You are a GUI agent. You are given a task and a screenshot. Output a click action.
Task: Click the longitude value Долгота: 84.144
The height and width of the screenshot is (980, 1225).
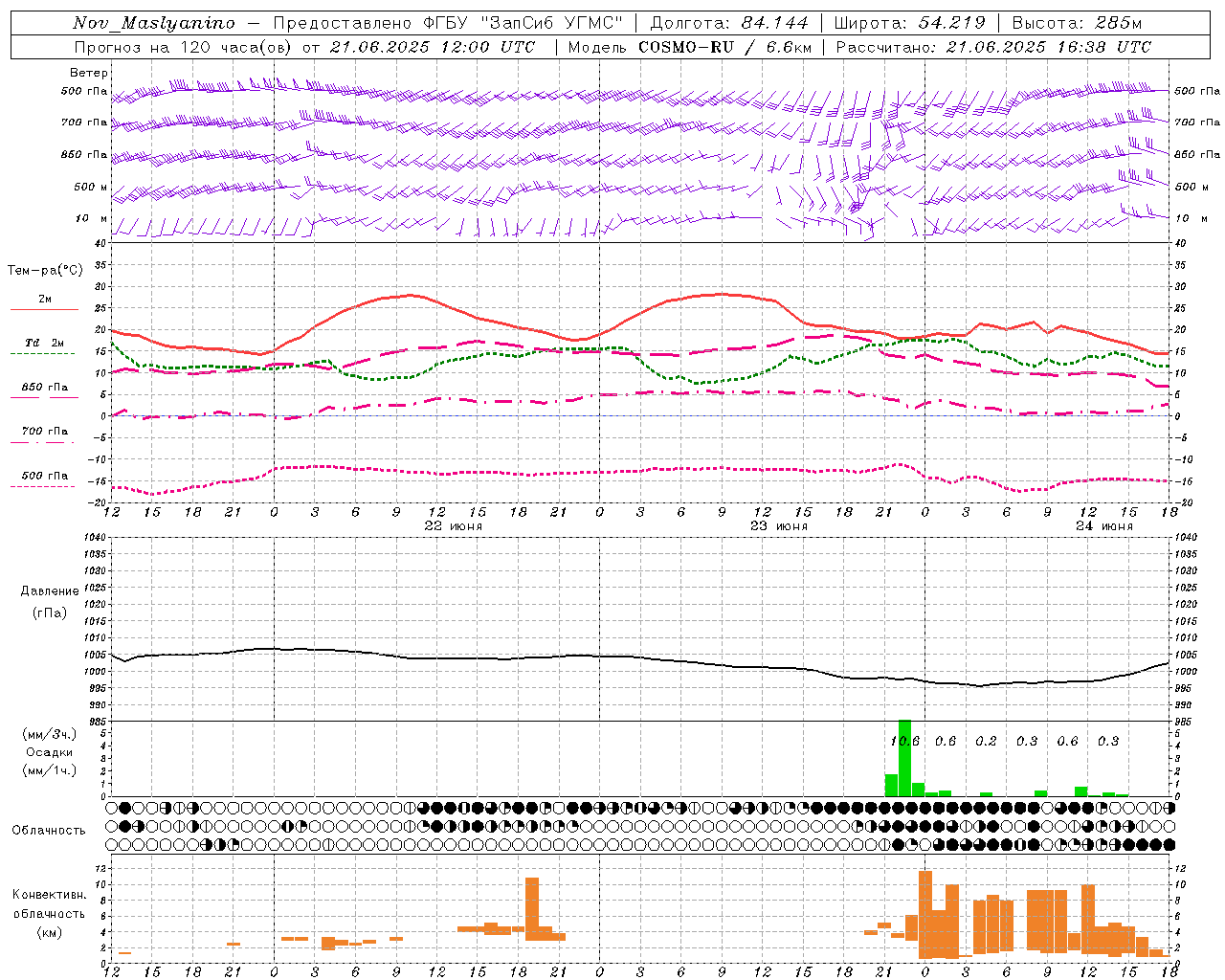[729, 23]
